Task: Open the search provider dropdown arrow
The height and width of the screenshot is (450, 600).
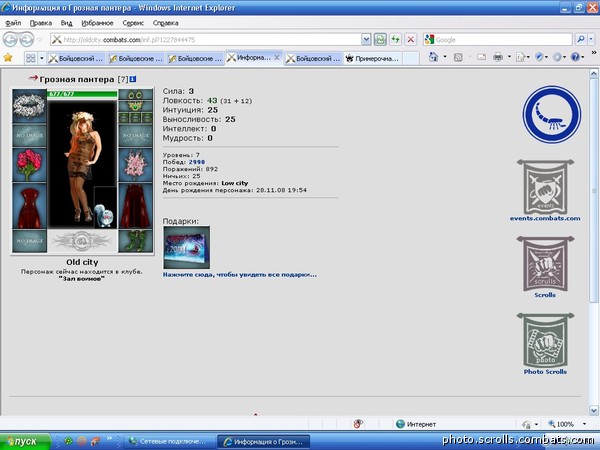Action: click(x=591, y=39)
